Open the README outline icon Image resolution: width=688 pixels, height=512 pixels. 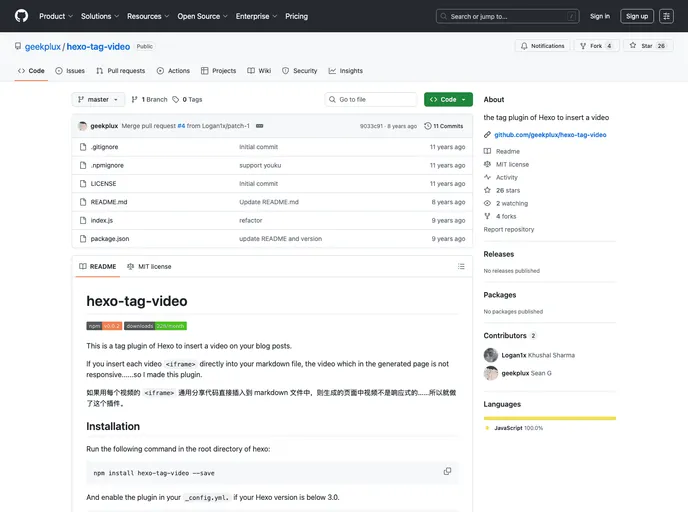pos(461,266)
